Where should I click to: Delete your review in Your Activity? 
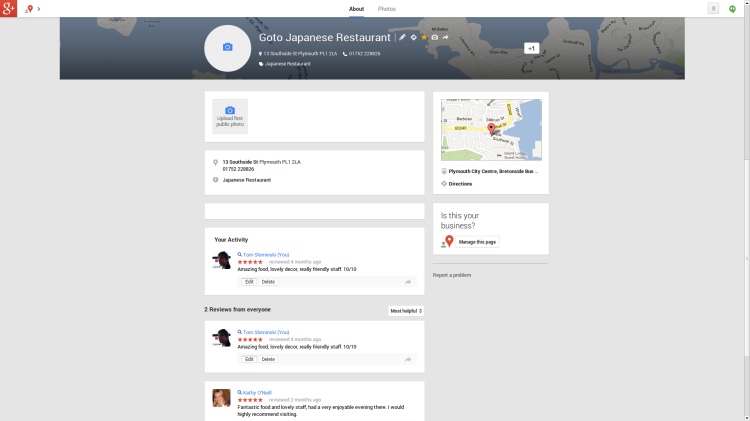coord(268,282)
